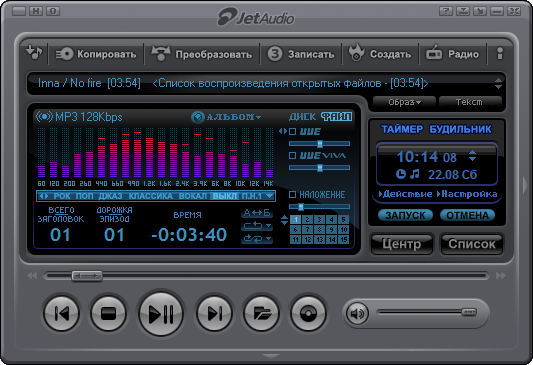Image resolution: width=533 pixels, height=365 pixels.
Task: Select preset slot number 8 in grid
Action: click(319, 229)
